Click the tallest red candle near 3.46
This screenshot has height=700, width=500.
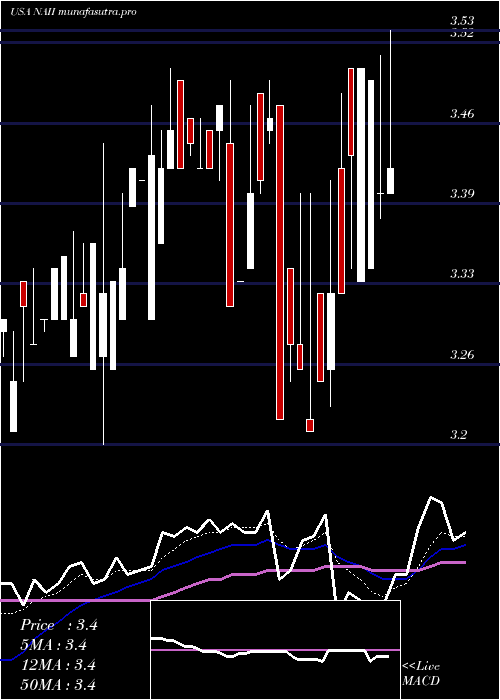[x=280, y=262]
